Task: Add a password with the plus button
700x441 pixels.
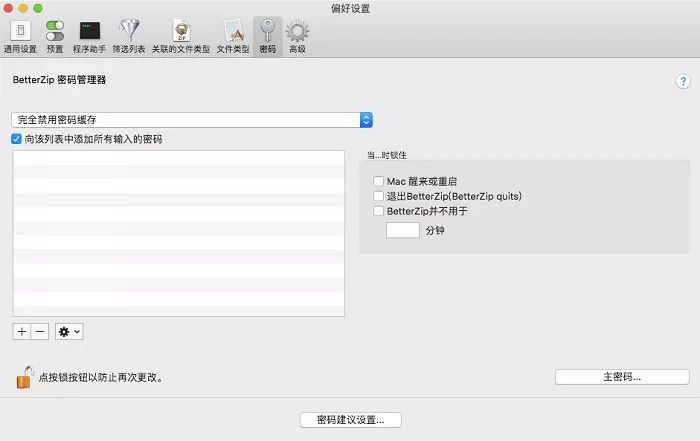Action: click(21, 332)
